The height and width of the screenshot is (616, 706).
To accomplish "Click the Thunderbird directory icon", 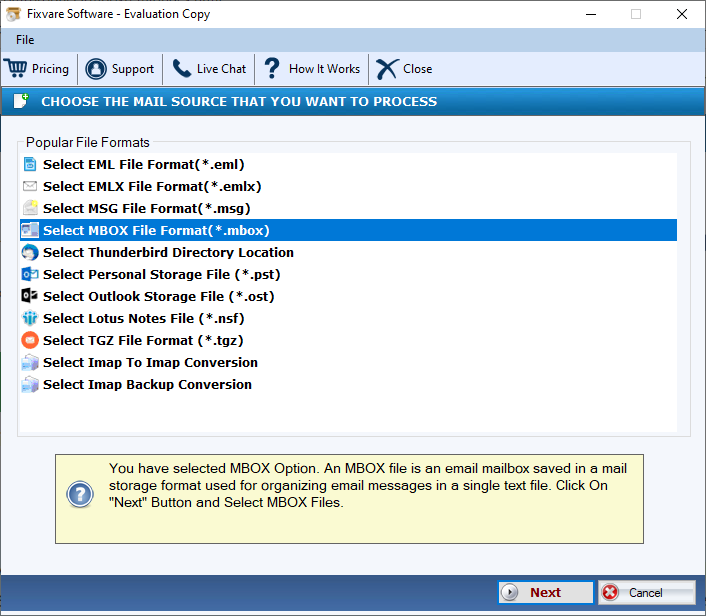I will pos(30,252).
